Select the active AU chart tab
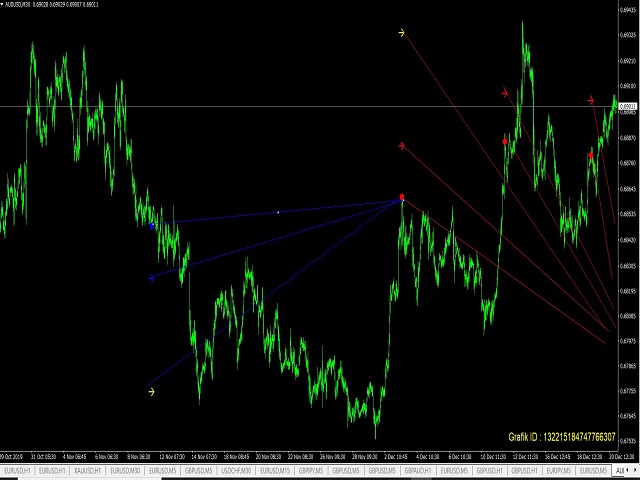 (x=620, y=471)
